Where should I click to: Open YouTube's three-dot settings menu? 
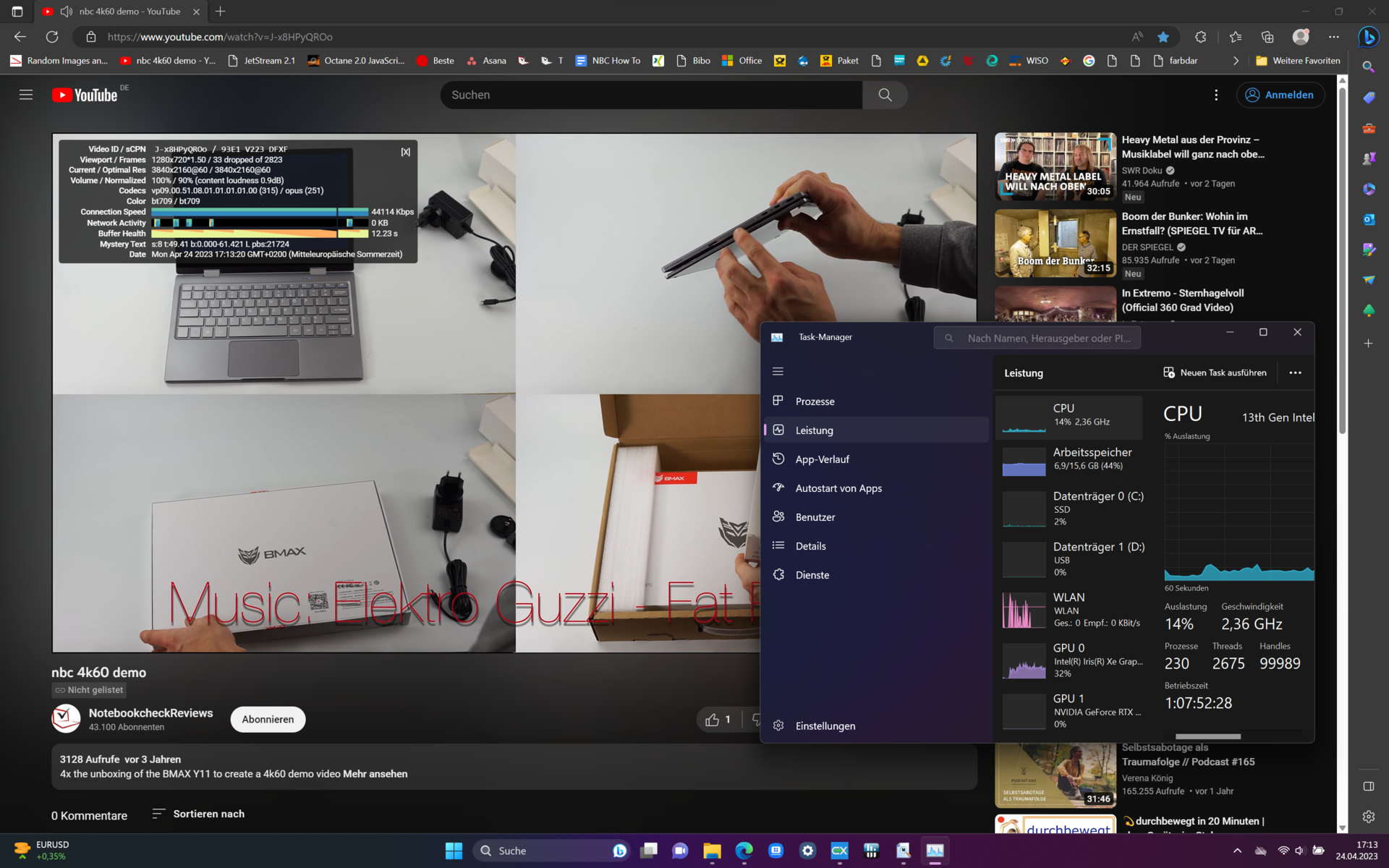pyautogui.click(x=1216, y=95)
